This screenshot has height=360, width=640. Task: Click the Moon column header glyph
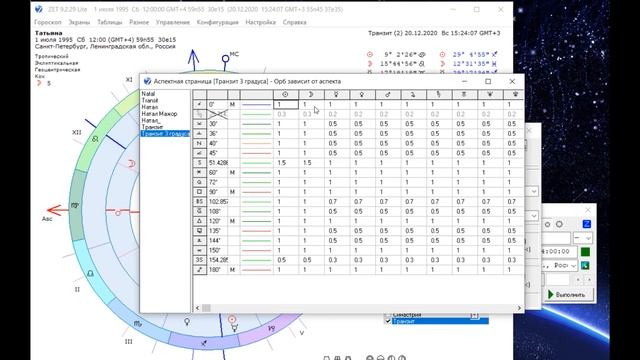pyautogui.click(x=311, y=94)
